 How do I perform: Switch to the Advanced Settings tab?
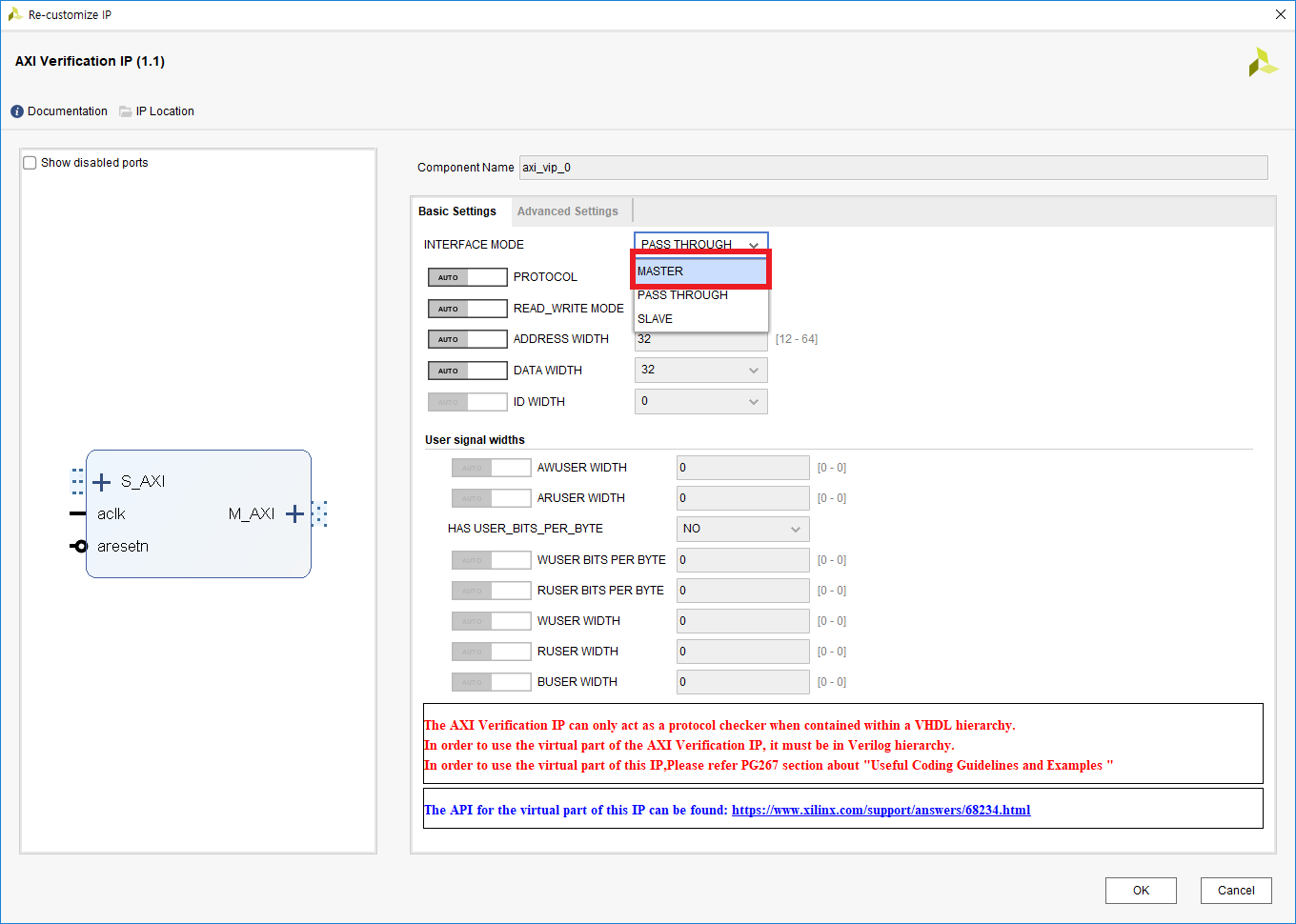tap(569, 211)
